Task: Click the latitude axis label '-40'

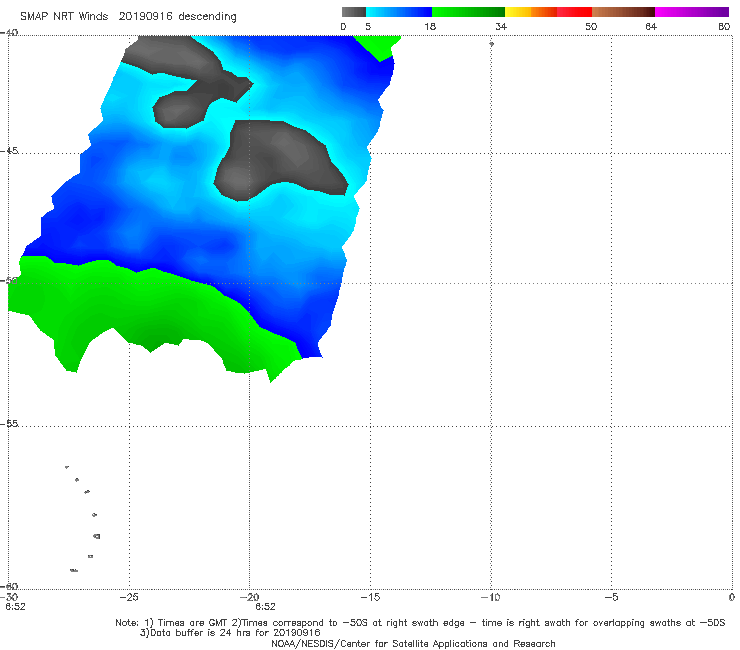Action: 9,33
